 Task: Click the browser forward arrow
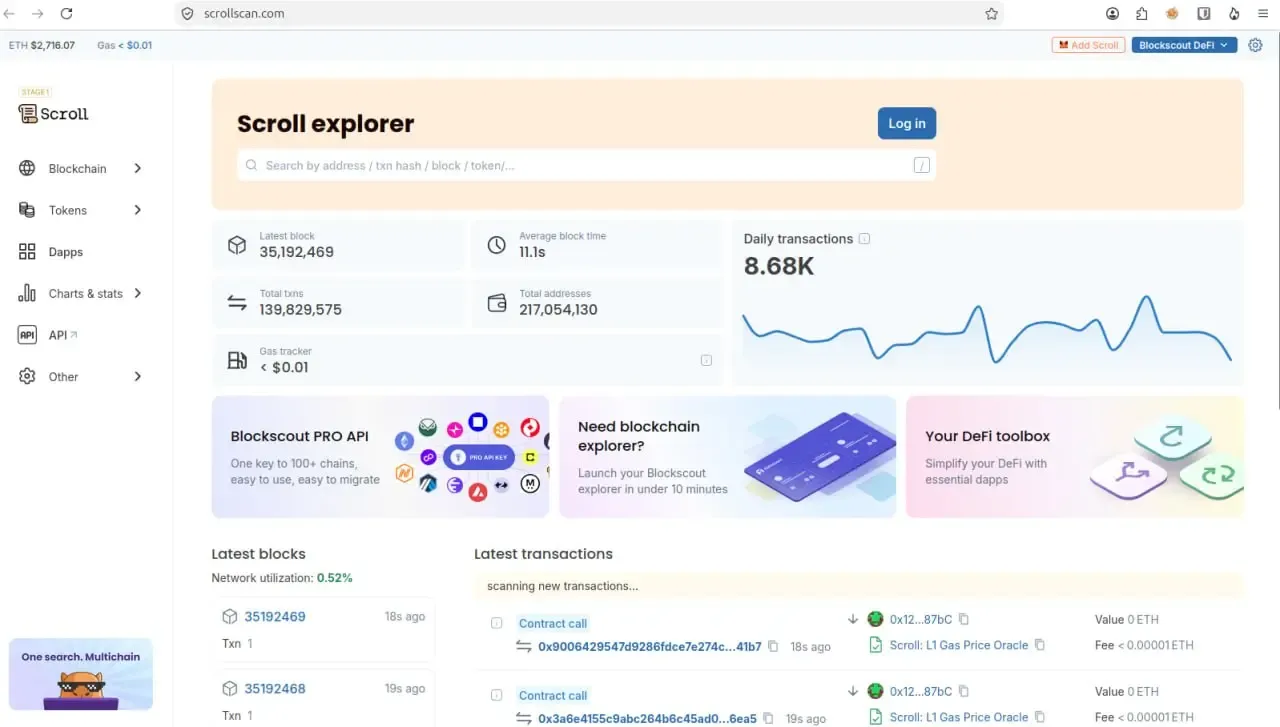[38, 14]
